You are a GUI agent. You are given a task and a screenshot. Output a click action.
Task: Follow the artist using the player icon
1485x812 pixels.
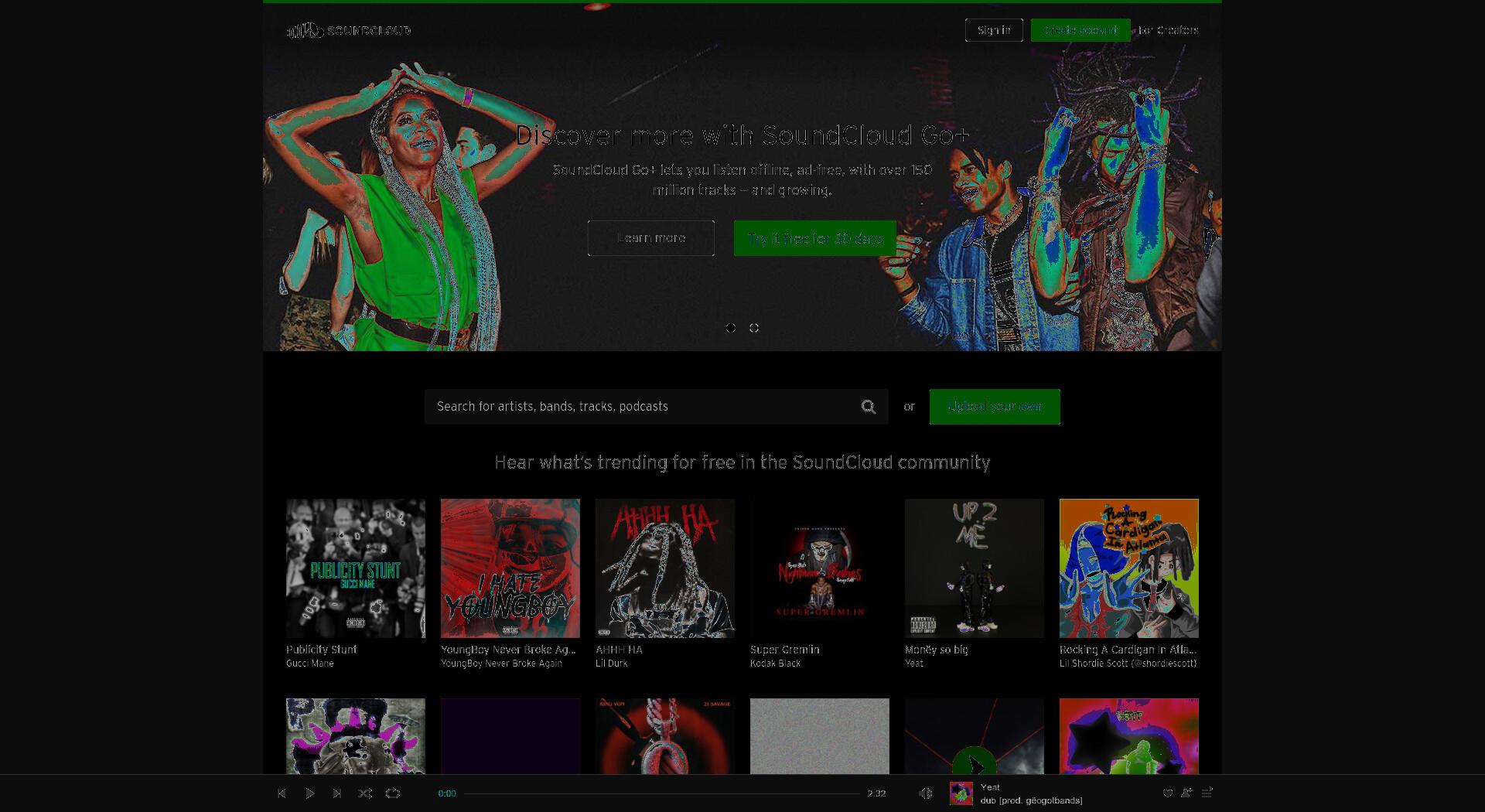[1186, 793]
